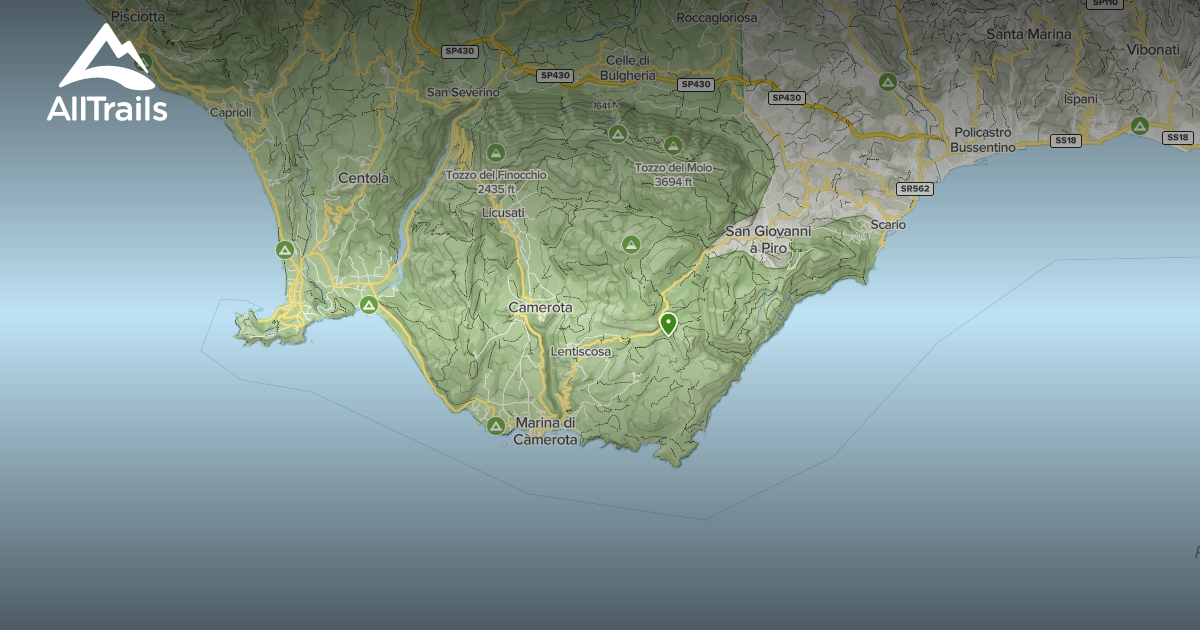Click the Licusati village label

coord(503,213)
